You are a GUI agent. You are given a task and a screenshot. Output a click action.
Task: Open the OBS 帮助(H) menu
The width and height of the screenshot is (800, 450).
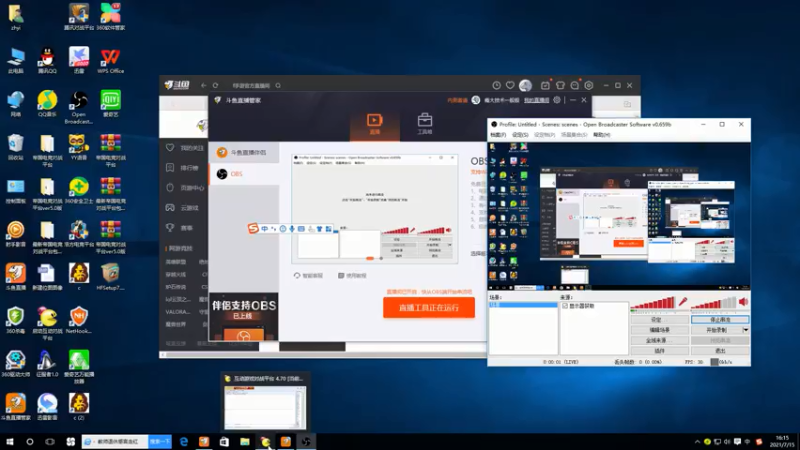click(x=602, y=135)
